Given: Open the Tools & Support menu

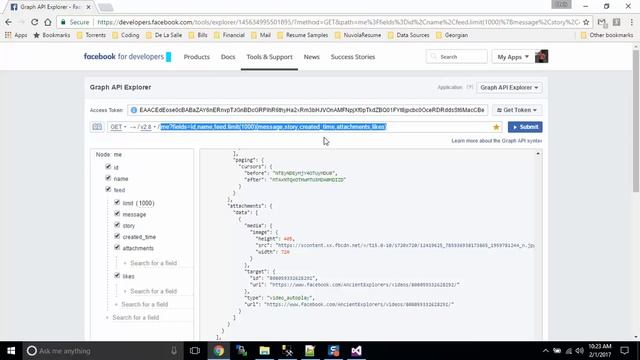Looking at the screenshot, I should pyautogui.click(x=269, y=57).
